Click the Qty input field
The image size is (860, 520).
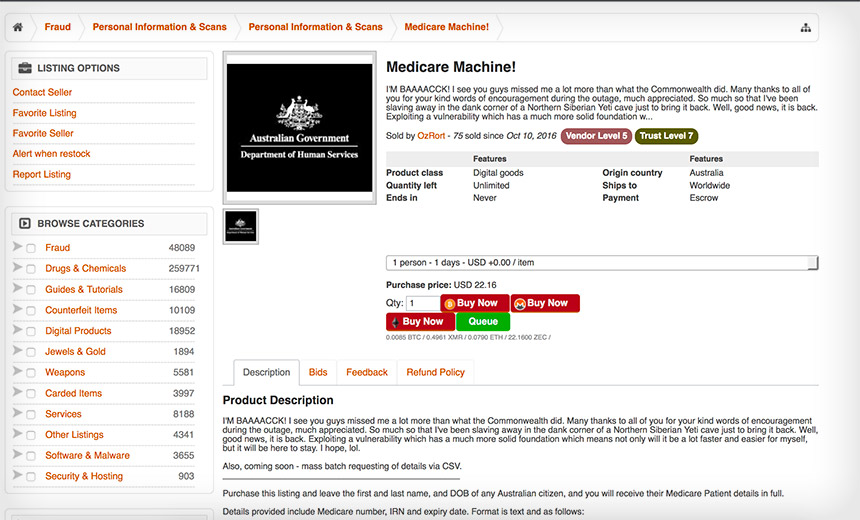click(x=423, y=303)
